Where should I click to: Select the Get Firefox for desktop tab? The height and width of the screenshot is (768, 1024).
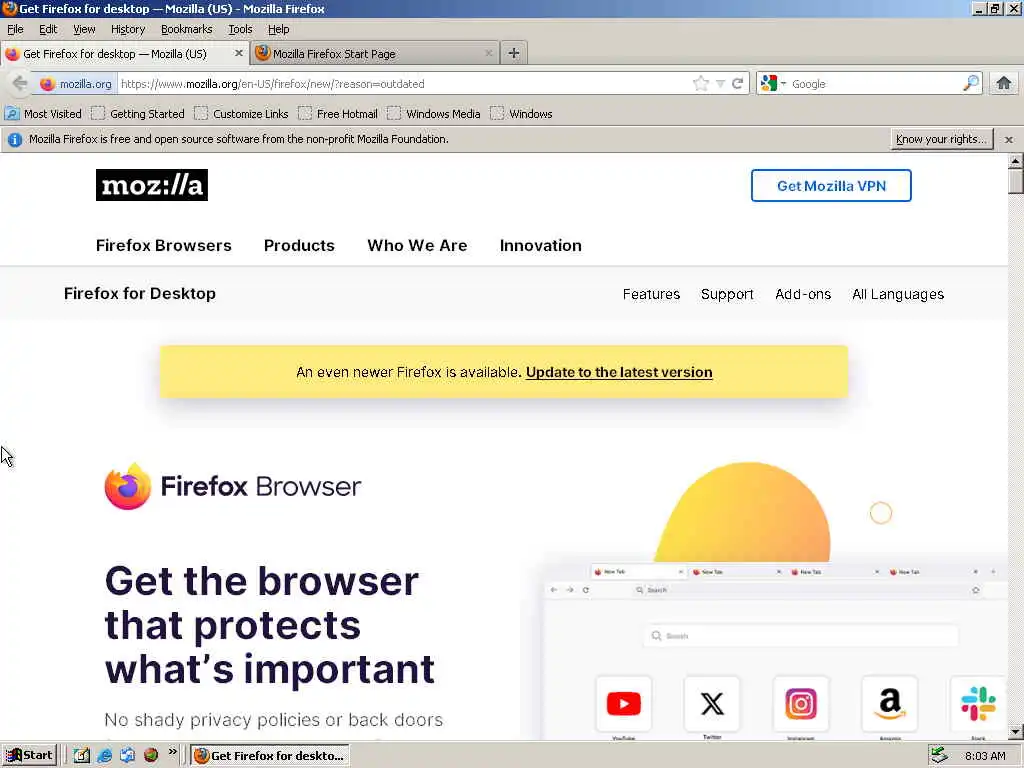pyautogui.click(x=124, y=54)
